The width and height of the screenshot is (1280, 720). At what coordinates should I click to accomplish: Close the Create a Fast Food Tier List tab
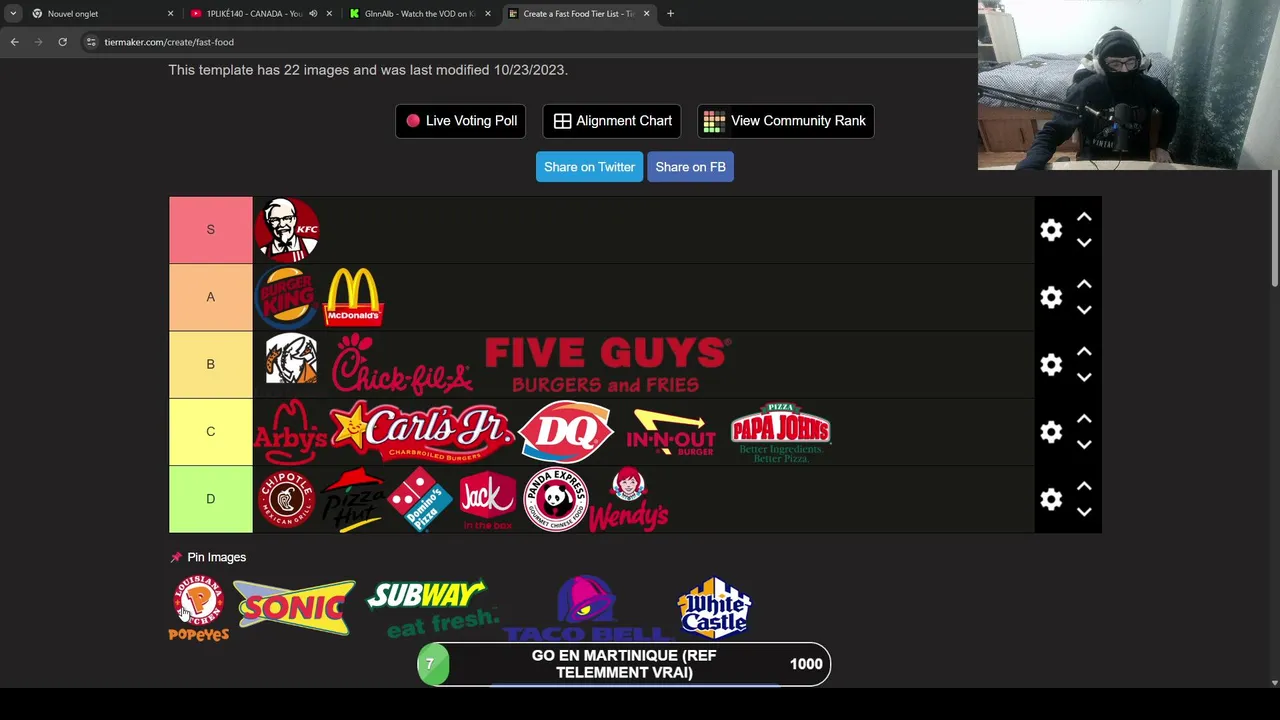point(646,14)
